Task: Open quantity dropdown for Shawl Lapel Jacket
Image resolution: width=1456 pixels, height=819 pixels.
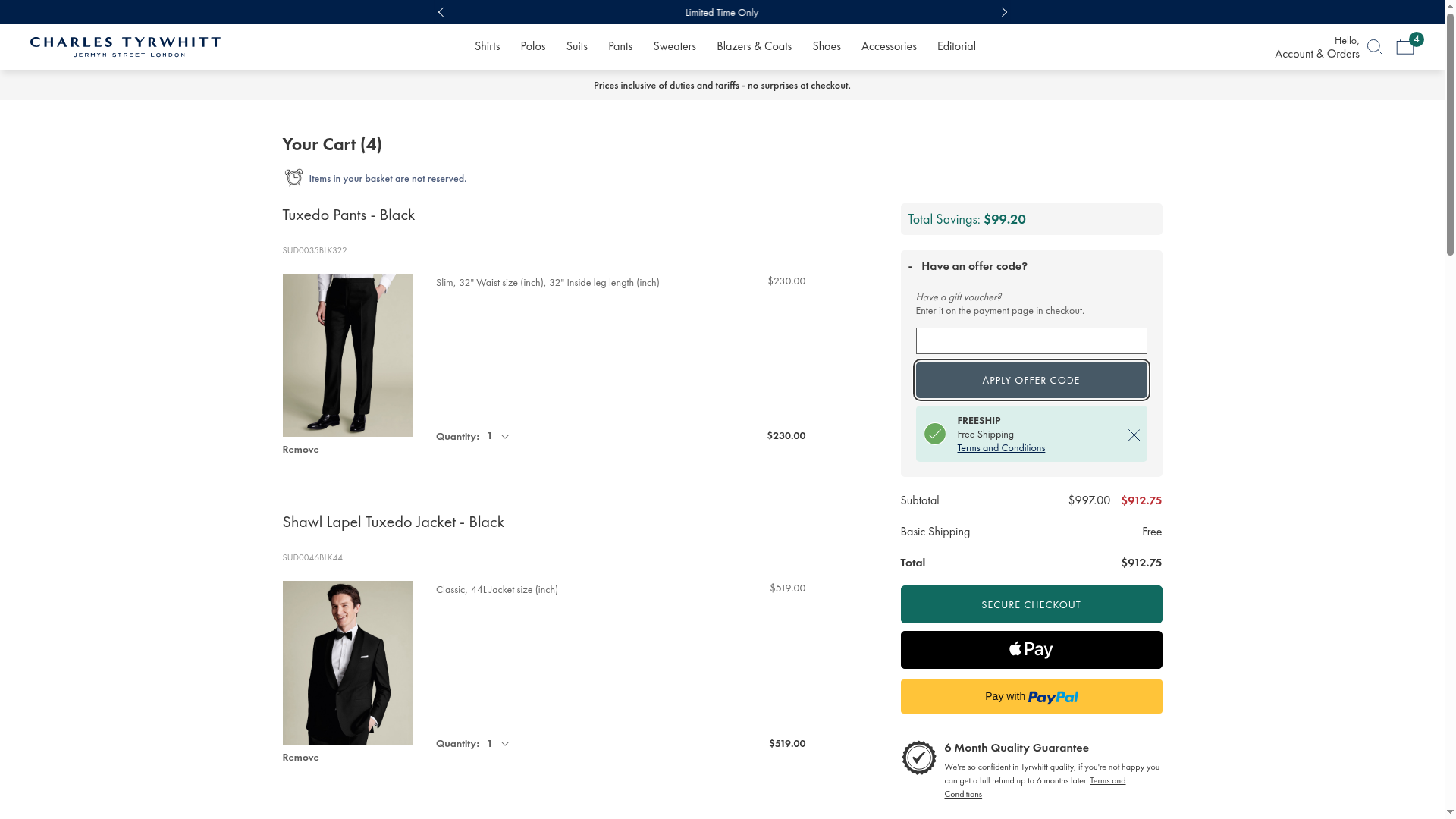Action: pos(498,743)
